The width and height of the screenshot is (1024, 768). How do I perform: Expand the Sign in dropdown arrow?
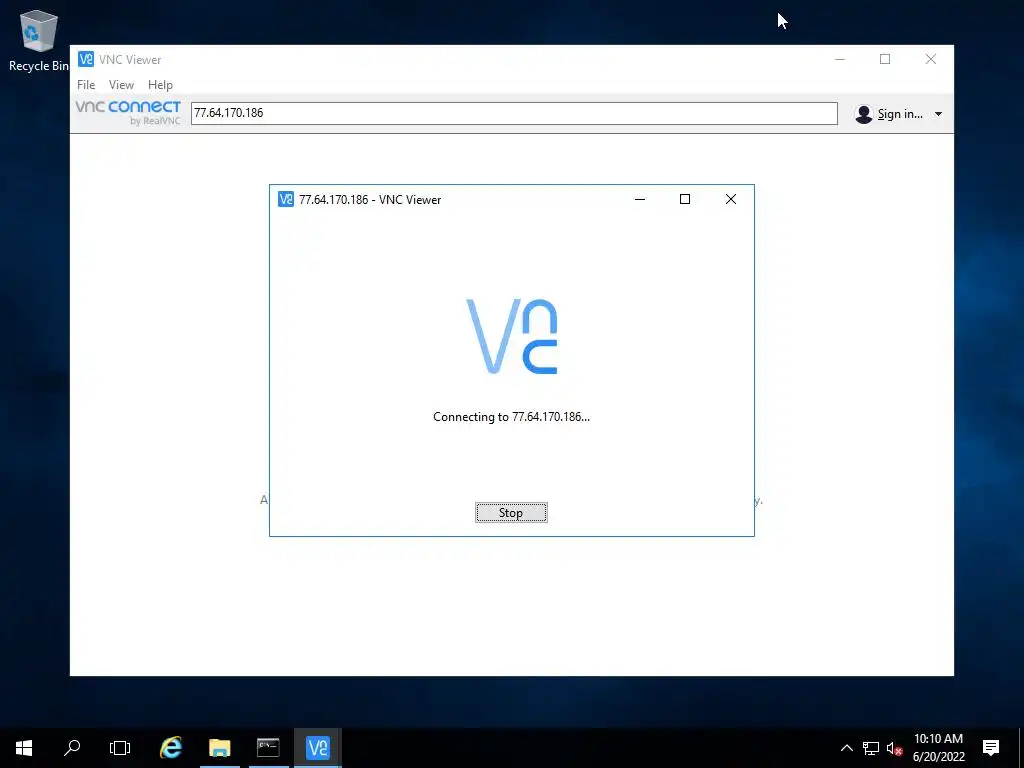pos(938,114)
